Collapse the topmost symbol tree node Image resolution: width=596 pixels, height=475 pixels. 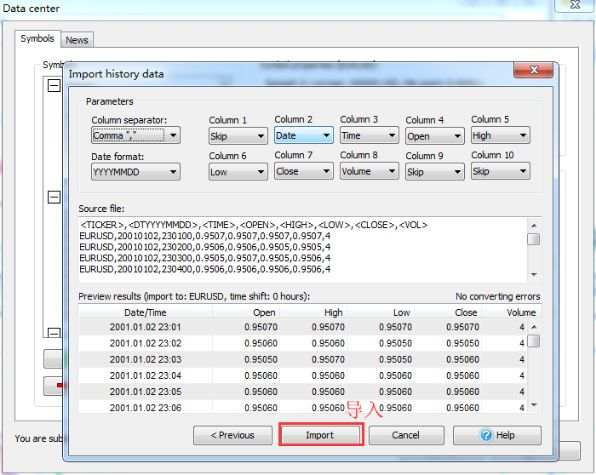click(54, 85)
